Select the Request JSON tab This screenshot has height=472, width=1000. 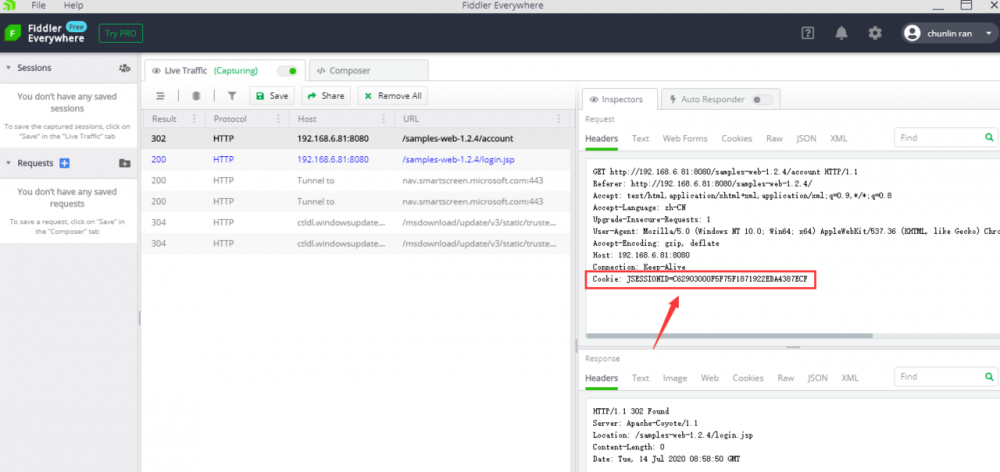807,138
